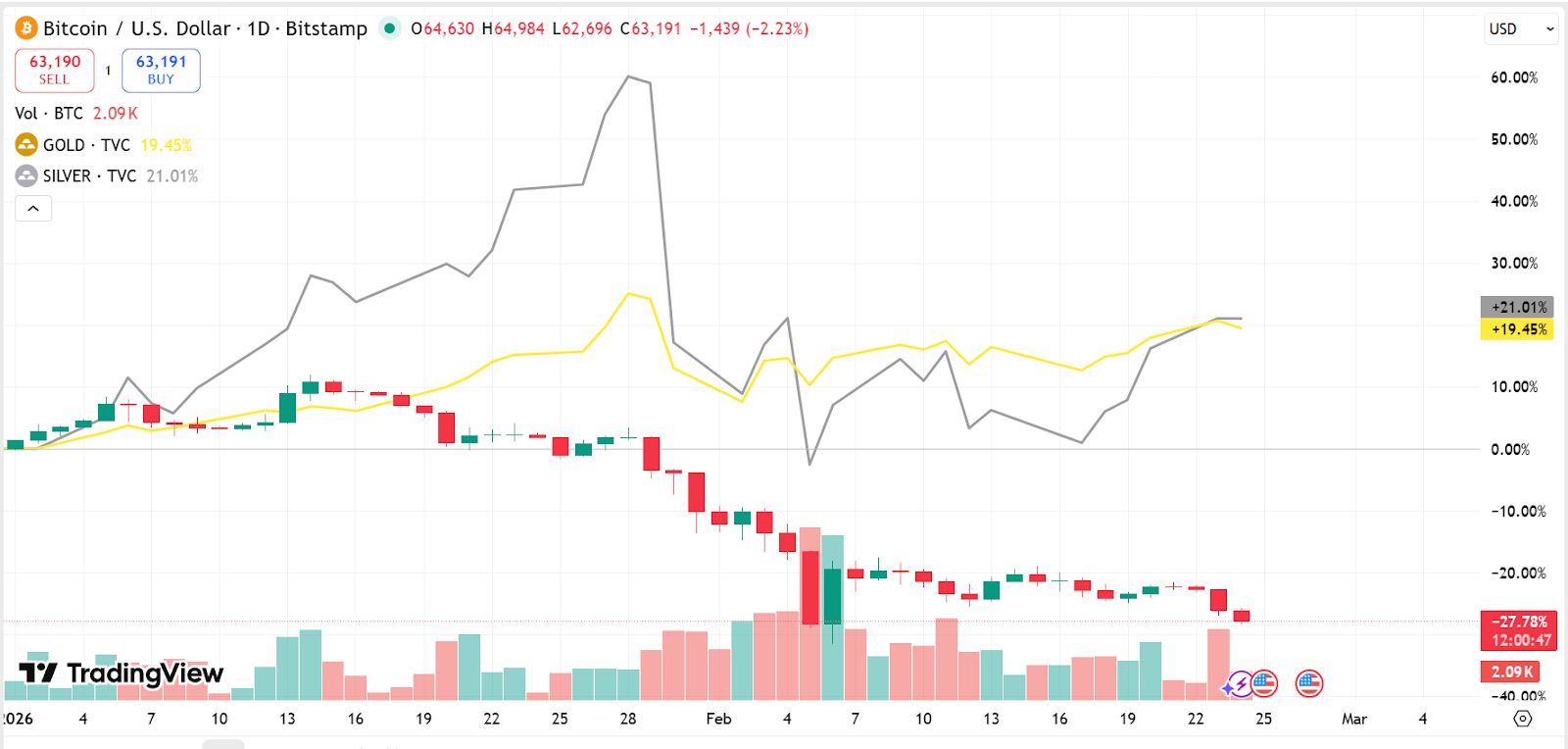Click the gray +21.01% silver price label

click(1517, 307)
